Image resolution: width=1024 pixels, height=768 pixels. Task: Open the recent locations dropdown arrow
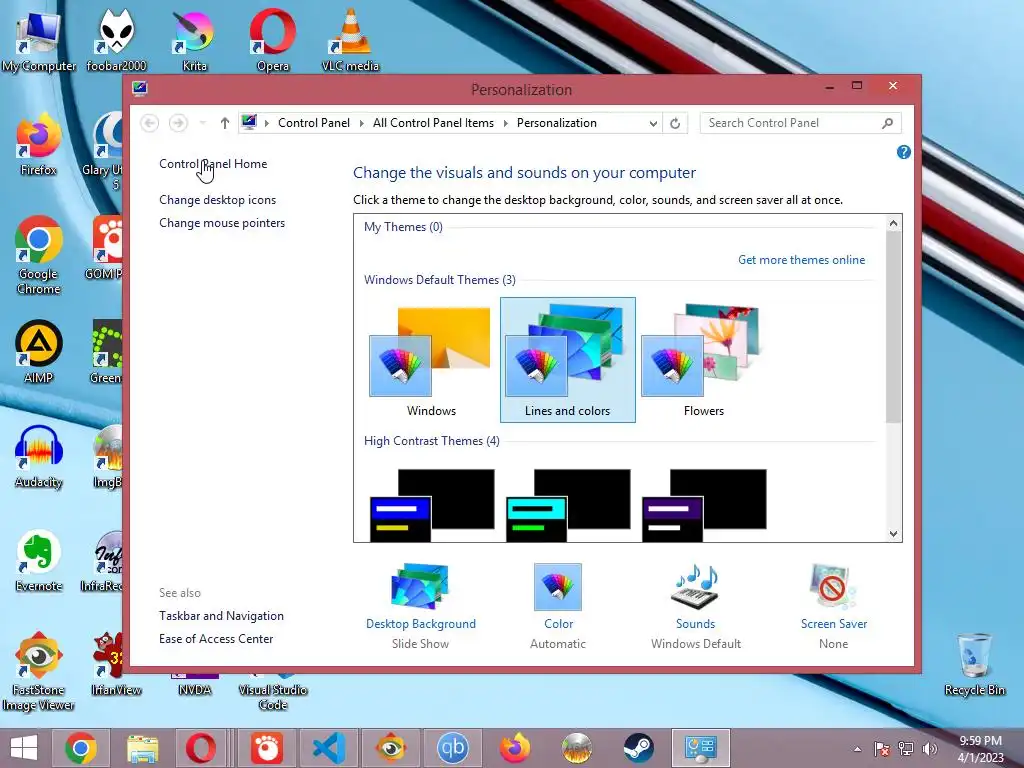202,123
